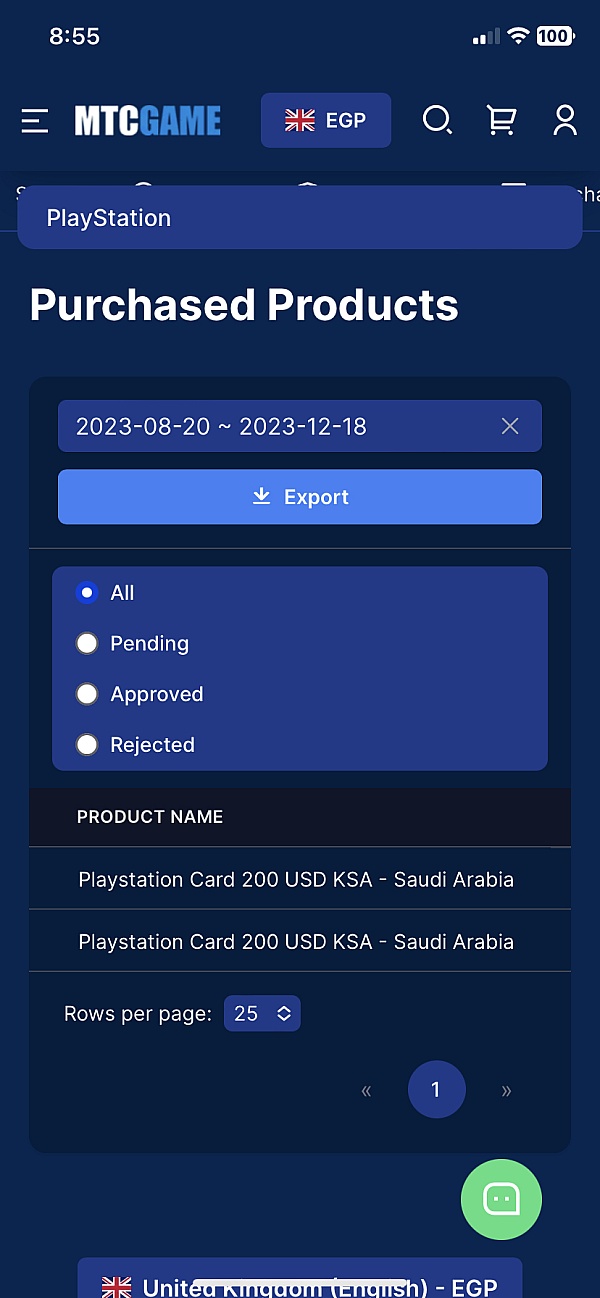Clear the date range filter
Viewport: 600px width, 1298px height.
click(x=510, y=427)
